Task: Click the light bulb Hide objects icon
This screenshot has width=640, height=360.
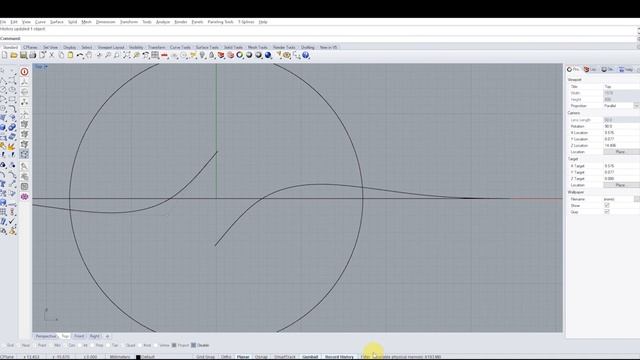Action: 202,55
